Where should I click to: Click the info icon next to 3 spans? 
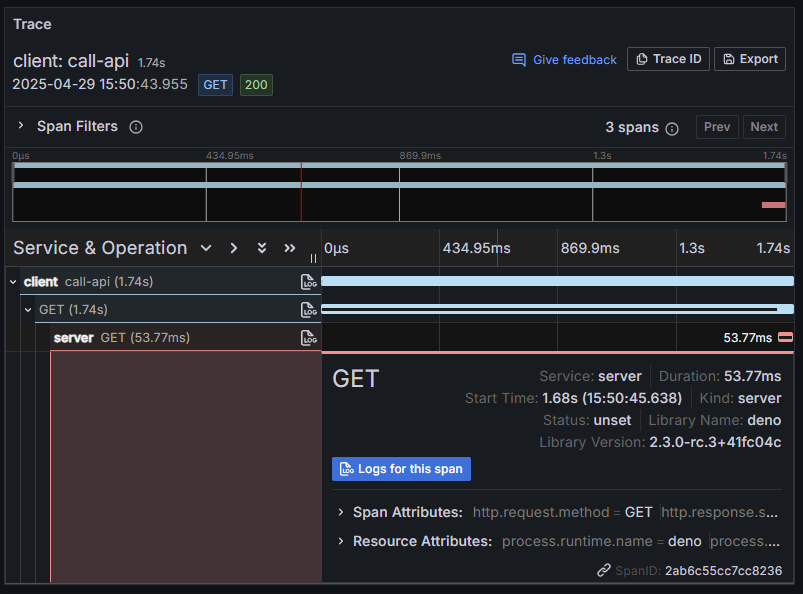click(672, 127)
